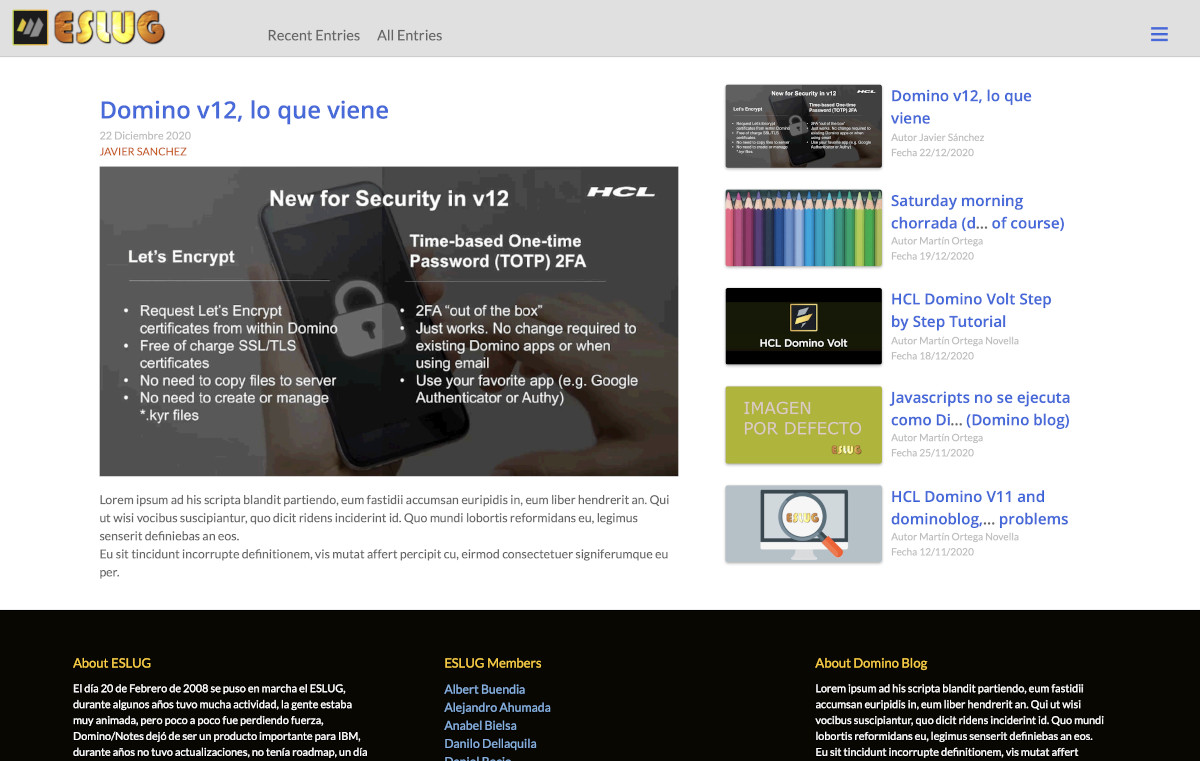The image size is (1200, 761).
Task: Open Saturday morning chorrada entry link
Action: coord(977,212)
